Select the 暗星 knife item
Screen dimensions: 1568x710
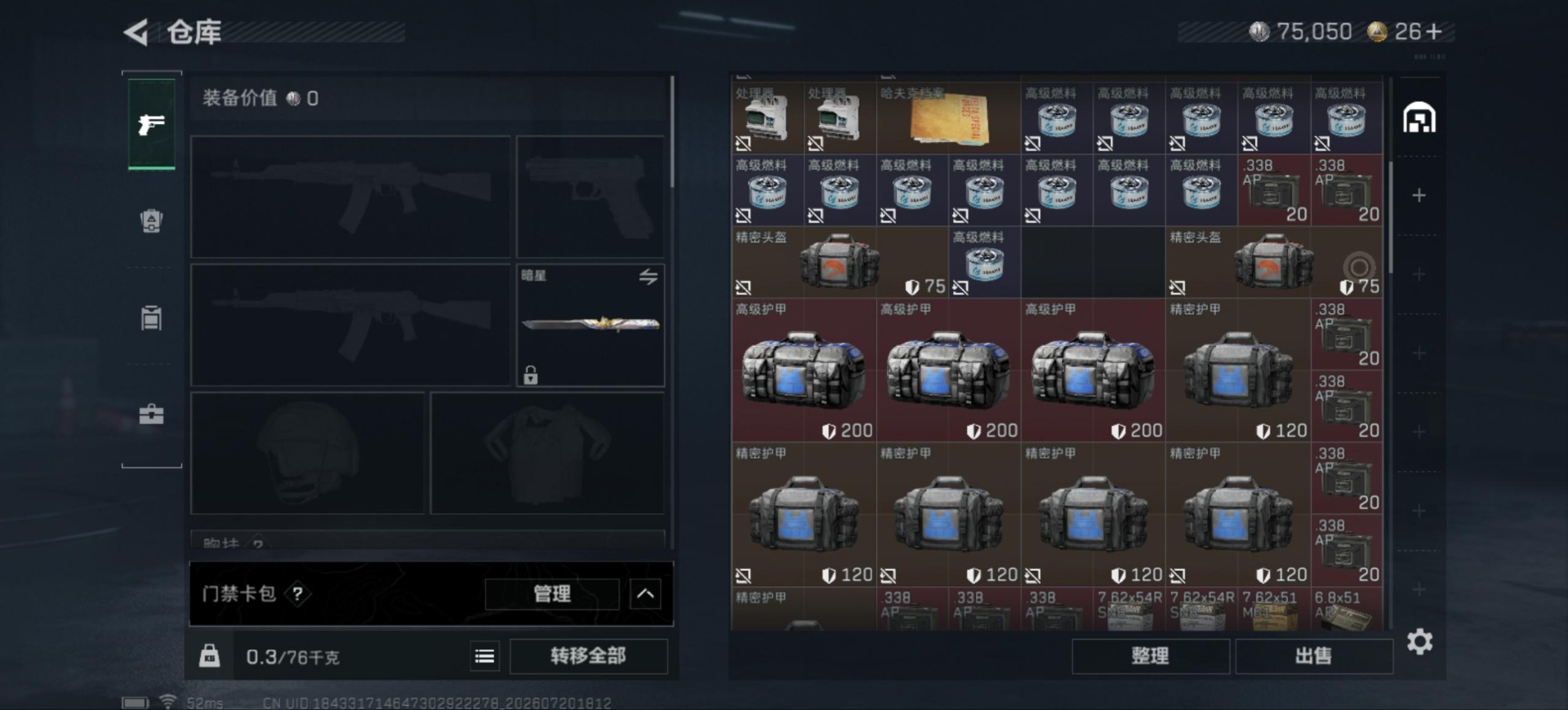(590, 325)
